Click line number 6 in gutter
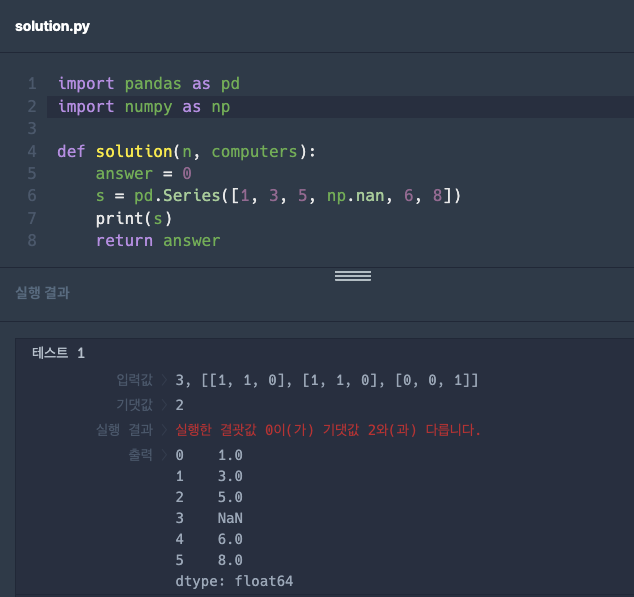Screen dimensions: 634x597 click(32, 196)
